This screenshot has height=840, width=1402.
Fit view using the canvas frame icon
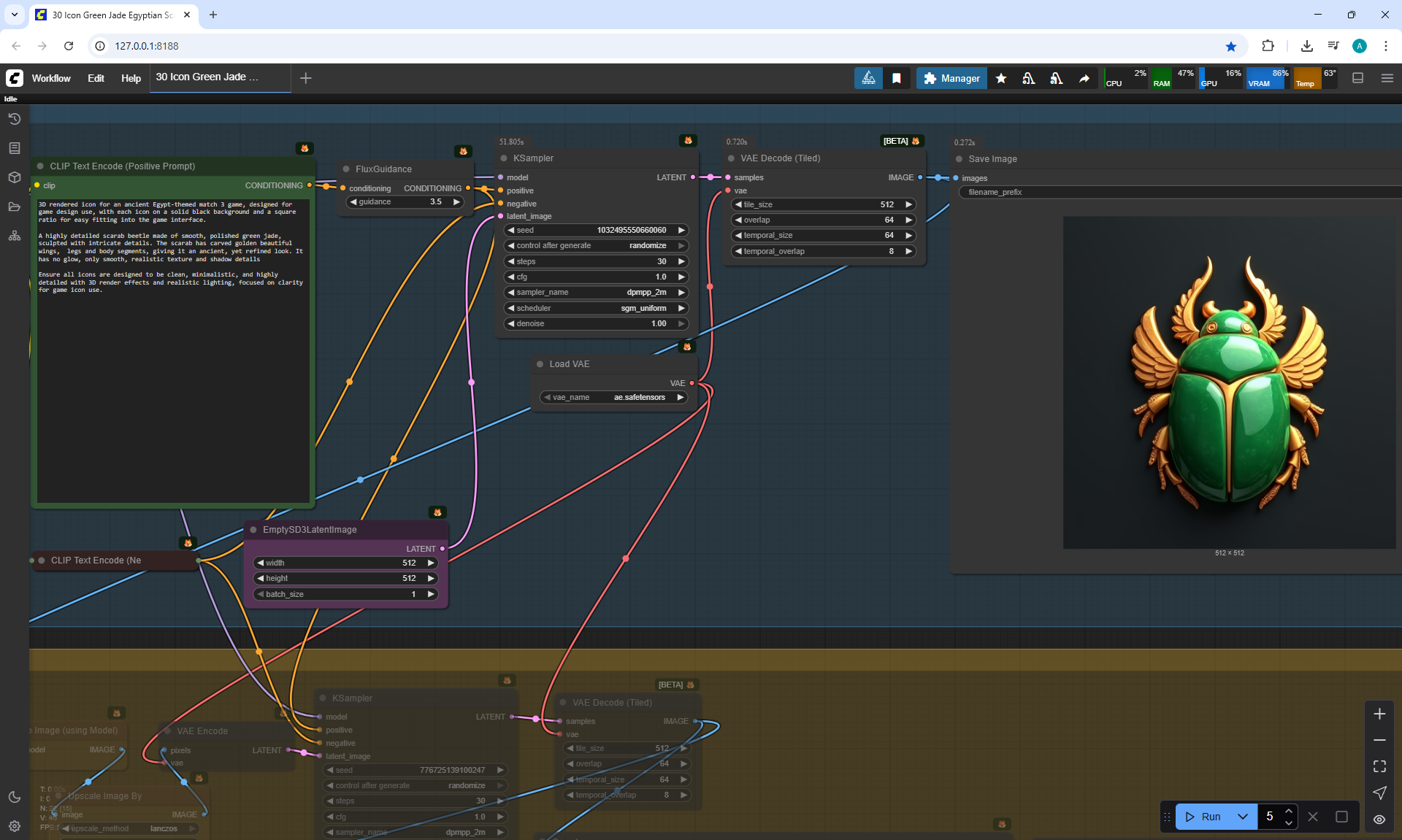click(x=1379, y=766)
